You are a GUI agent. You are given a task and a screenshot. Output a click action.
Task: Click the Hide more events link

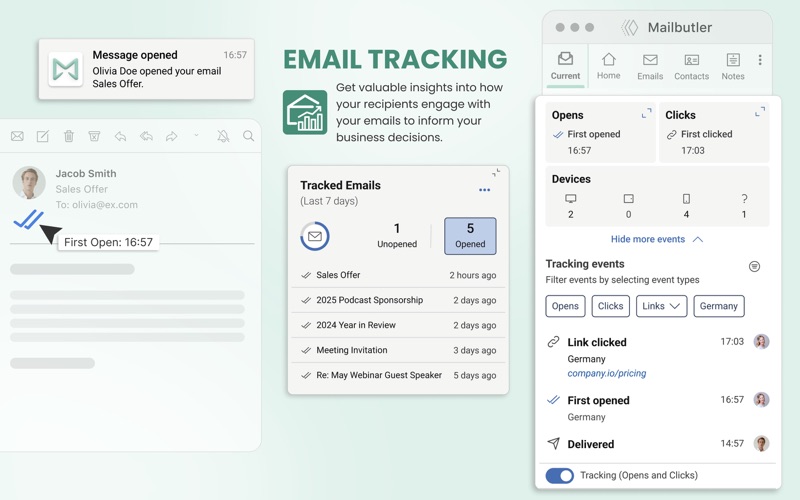click(x=648, y=239)
